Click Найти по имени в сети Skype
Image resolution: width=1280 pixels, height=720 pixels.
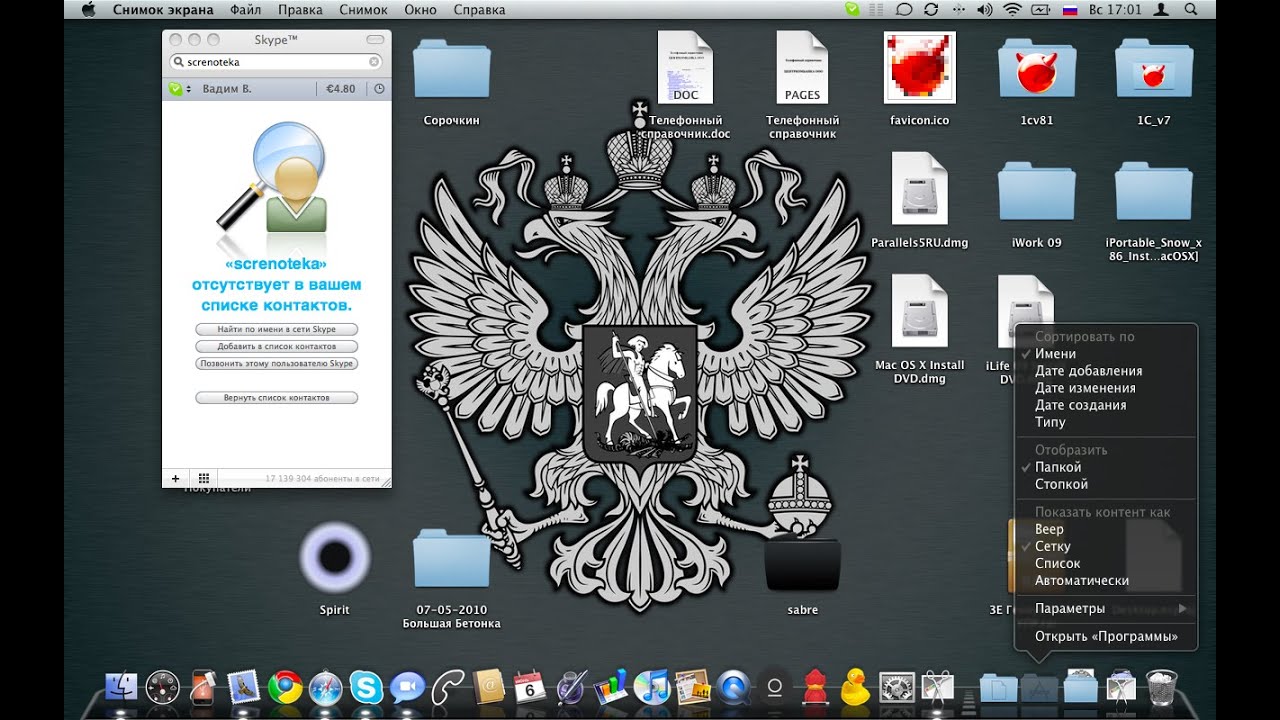tap(276, 329)
